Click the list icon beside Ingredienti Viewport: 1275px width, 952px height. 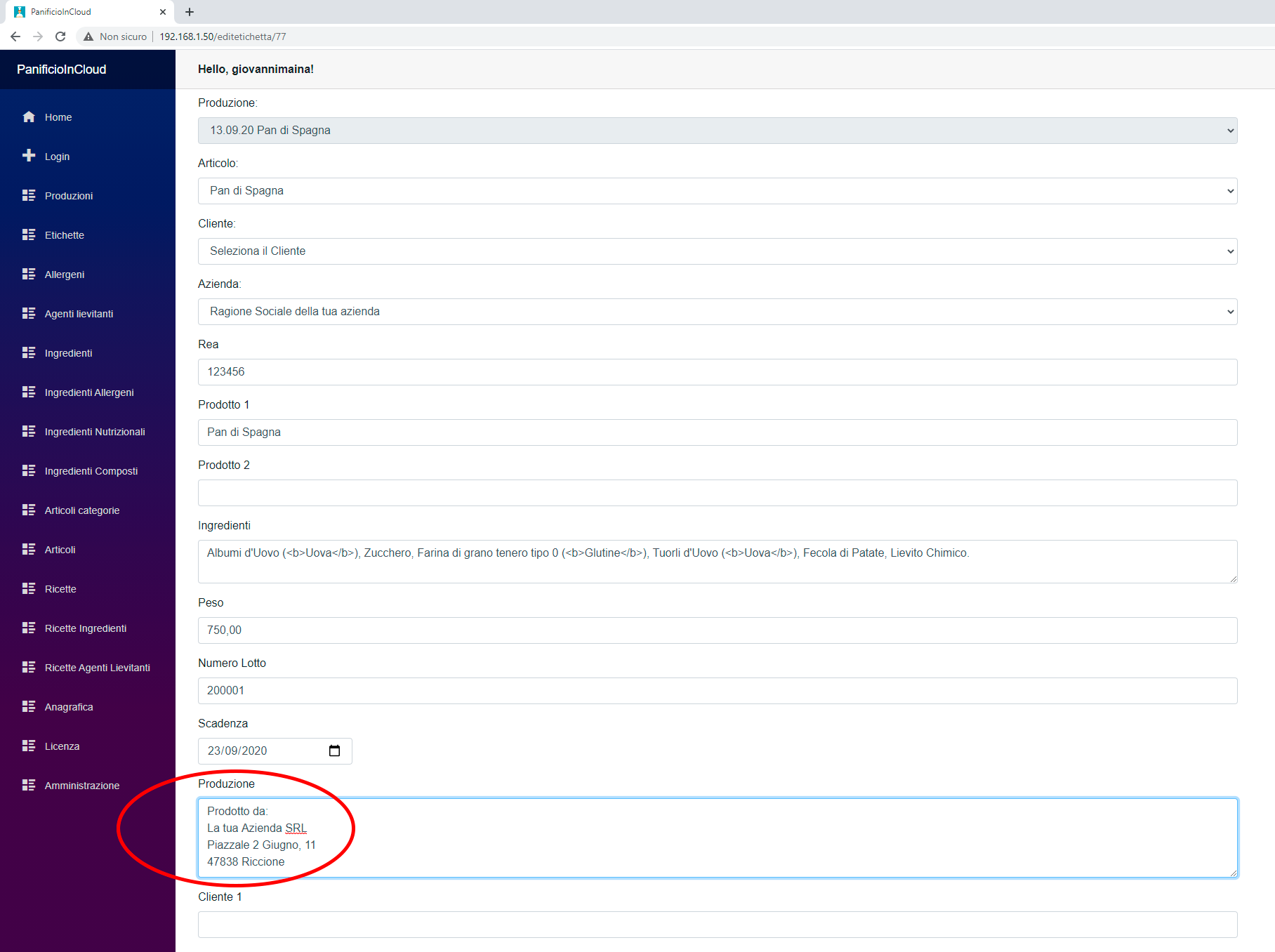(x=29, y=352)
